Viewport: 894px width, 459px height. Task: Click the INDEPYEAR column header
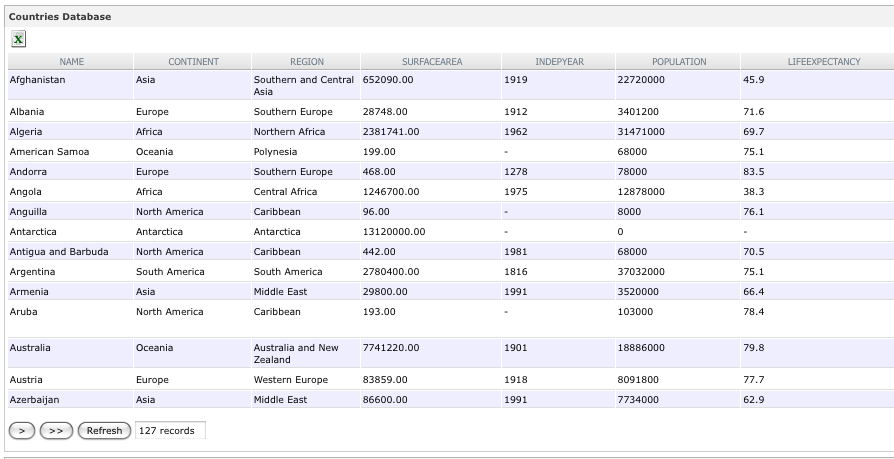(559, 62)
